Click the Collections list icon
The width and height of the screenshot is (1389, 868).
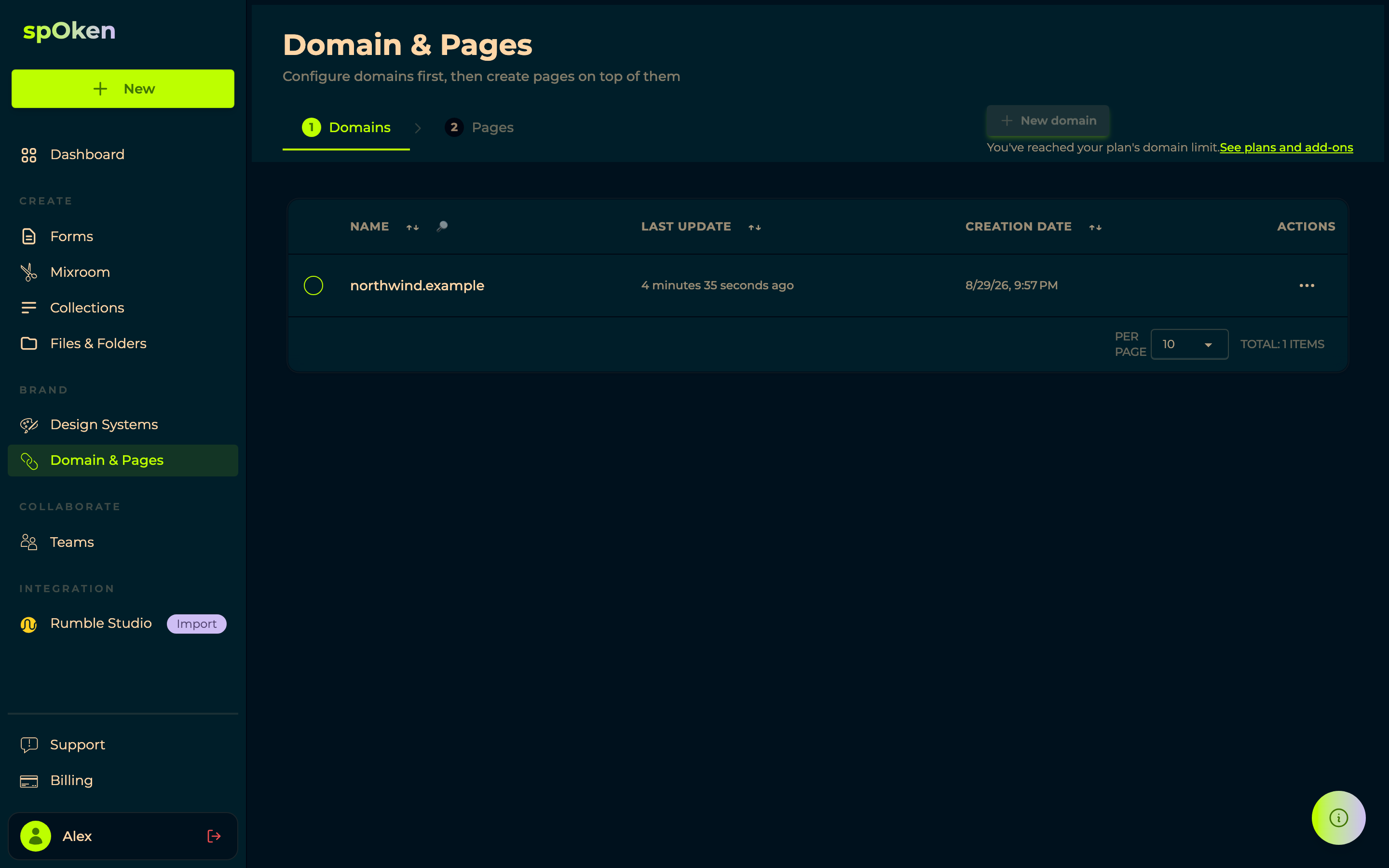29,308
